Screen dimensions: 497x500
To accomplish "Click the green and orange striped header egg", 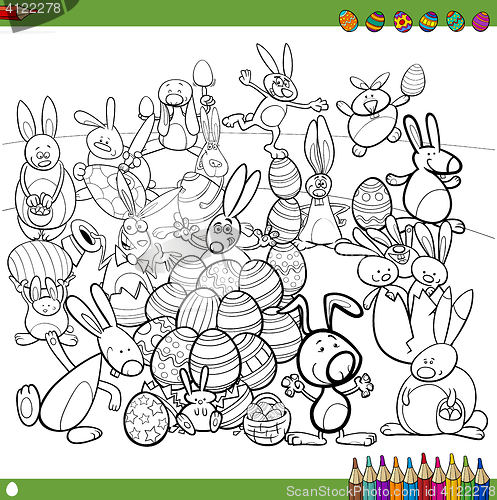I will pos(375,21).
